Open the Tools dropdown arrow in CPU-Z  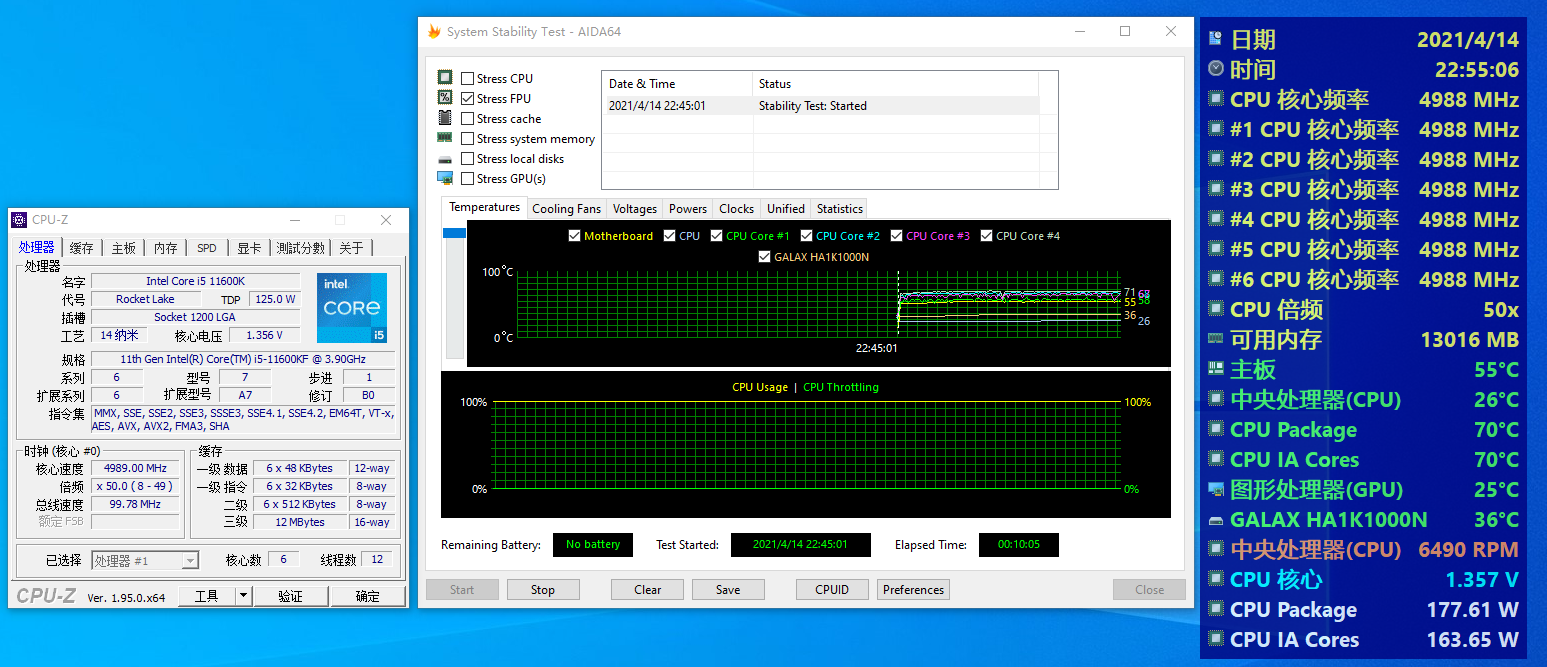point(243,596)
